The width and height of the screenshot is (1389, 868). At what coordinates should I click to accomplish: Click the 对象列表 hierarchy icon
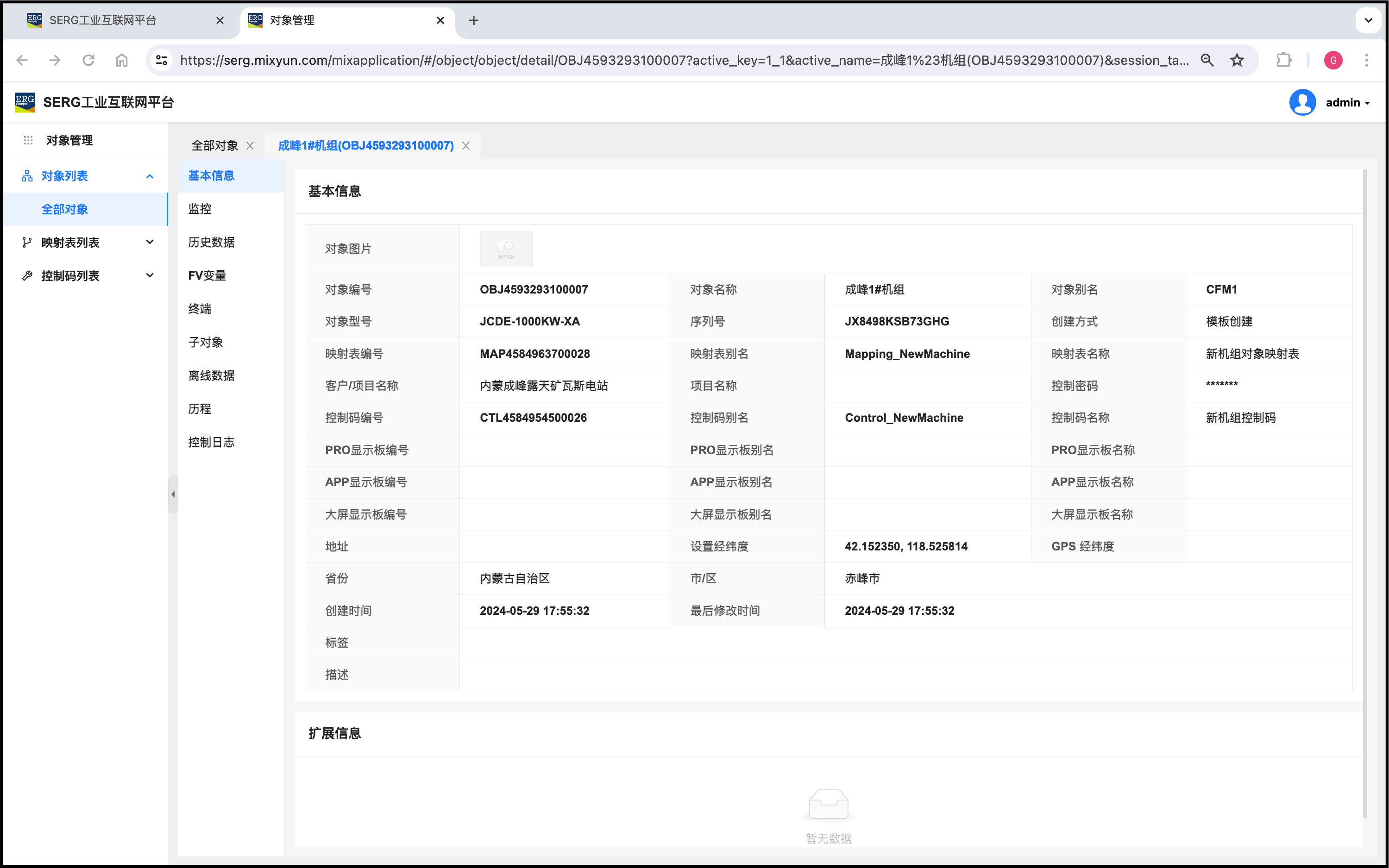click(26, 175)
